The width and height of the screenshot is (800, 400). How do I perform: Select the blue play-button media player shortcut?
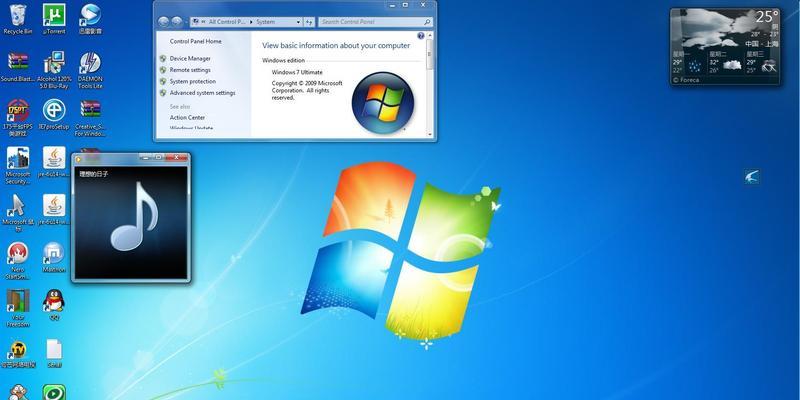point(90,19)
